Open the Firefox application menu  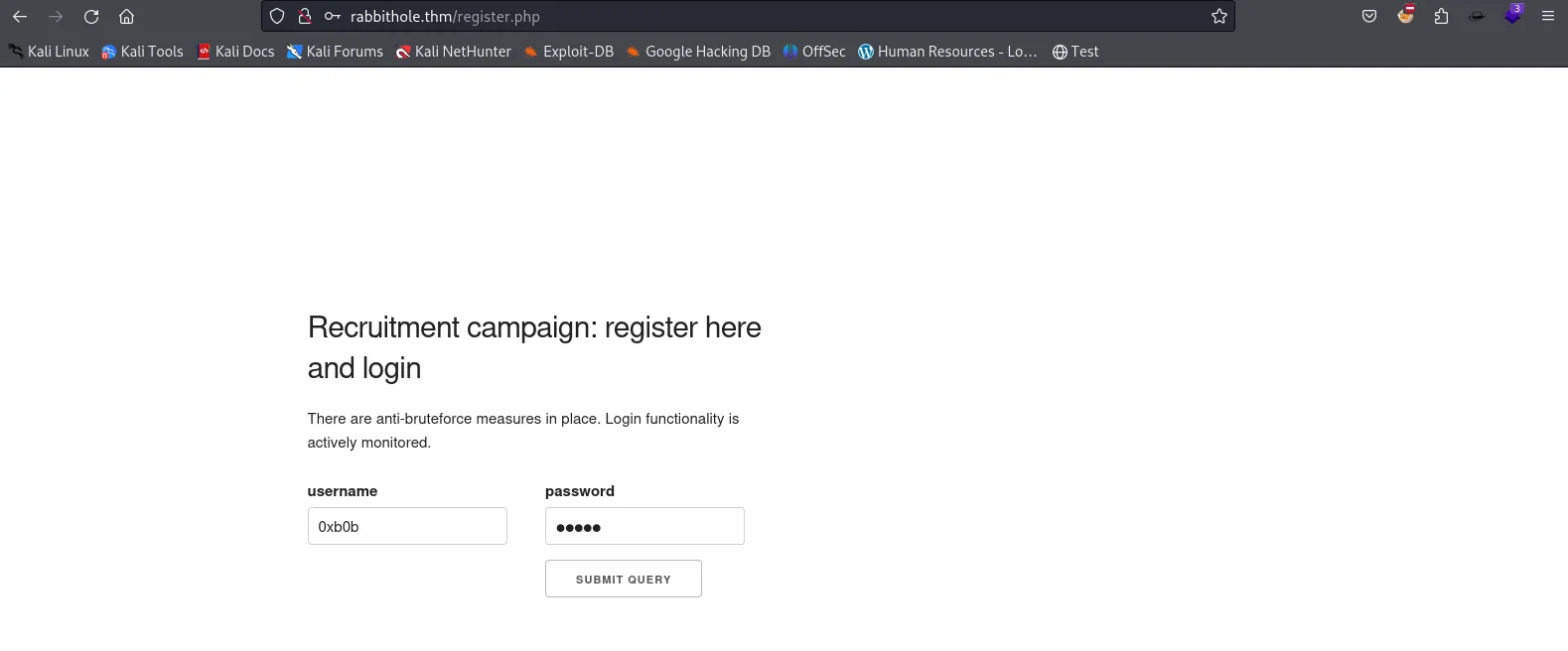coord(1547,17)
